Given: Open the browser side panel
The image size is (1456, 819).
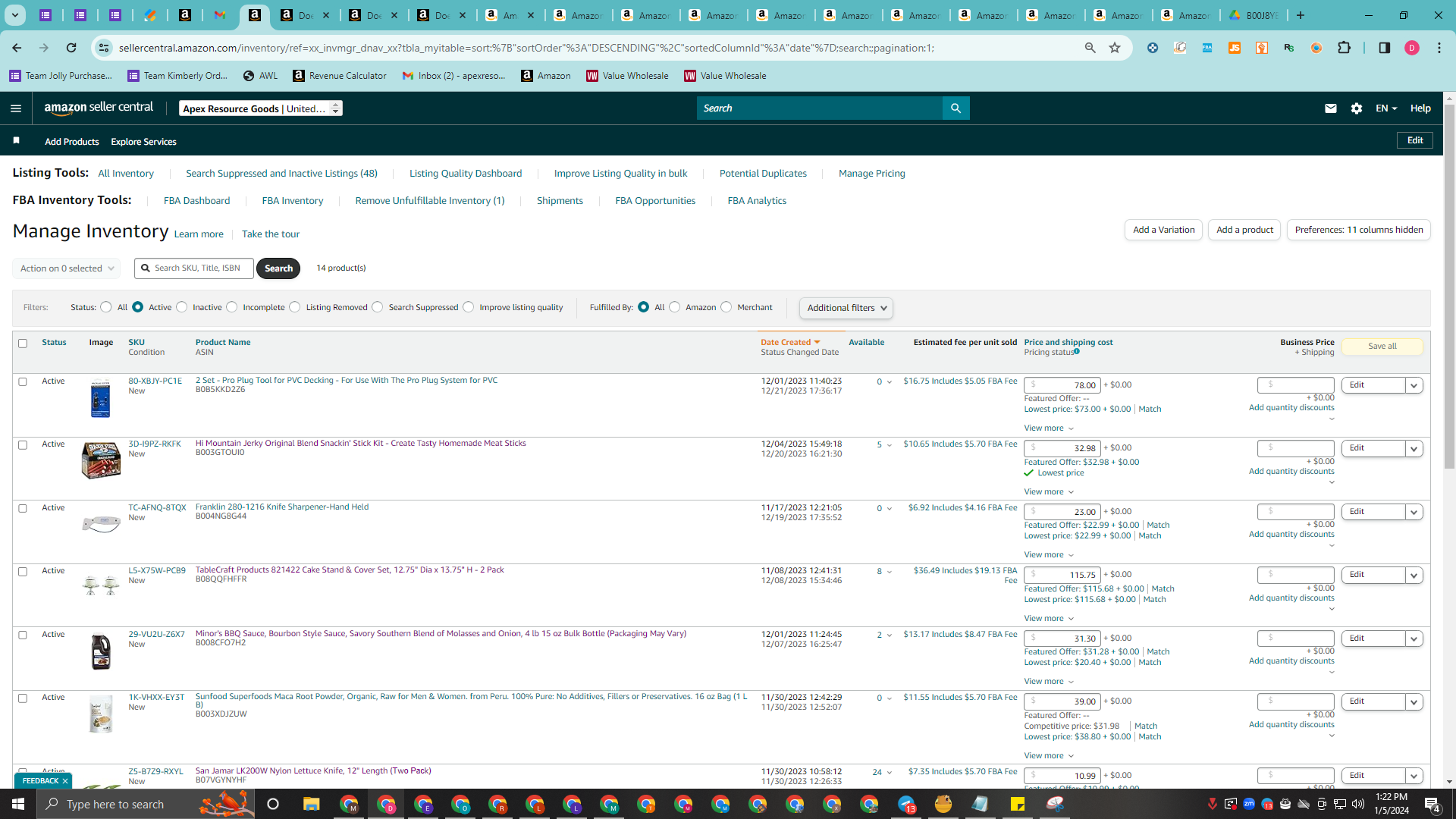Looking at the screenshot, I should (x=1385, y=48).
